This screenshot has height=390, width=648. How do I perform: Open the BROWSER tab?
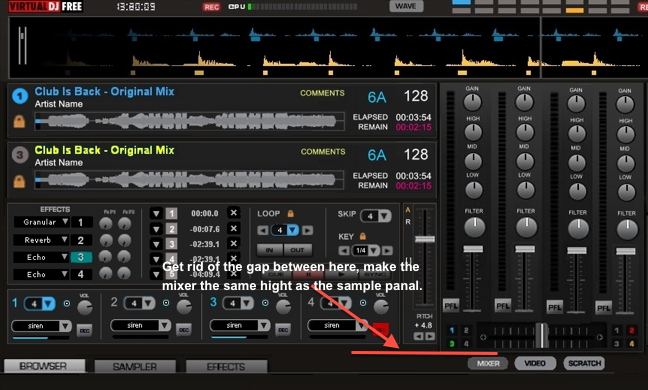43,366
